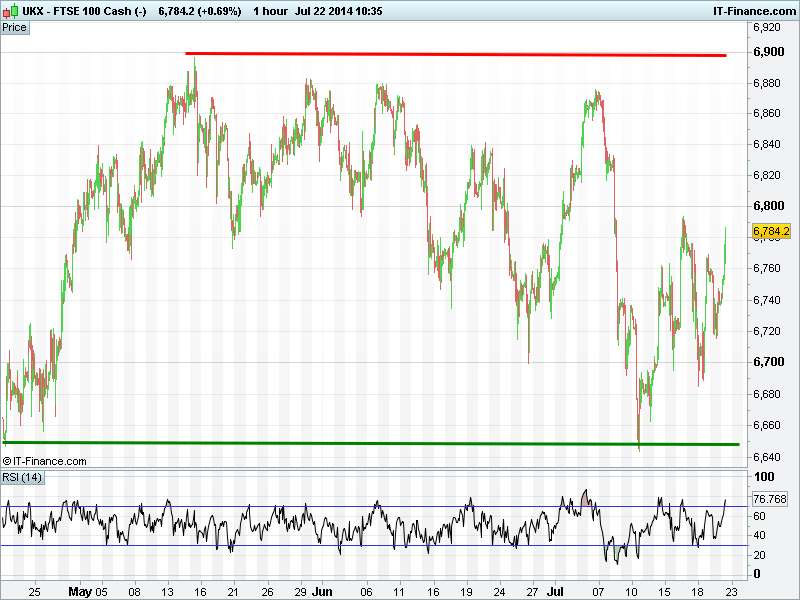Click the 13 date label on the time axis
The width and height of the screenshot is (800, 600).
click(167, 592)
